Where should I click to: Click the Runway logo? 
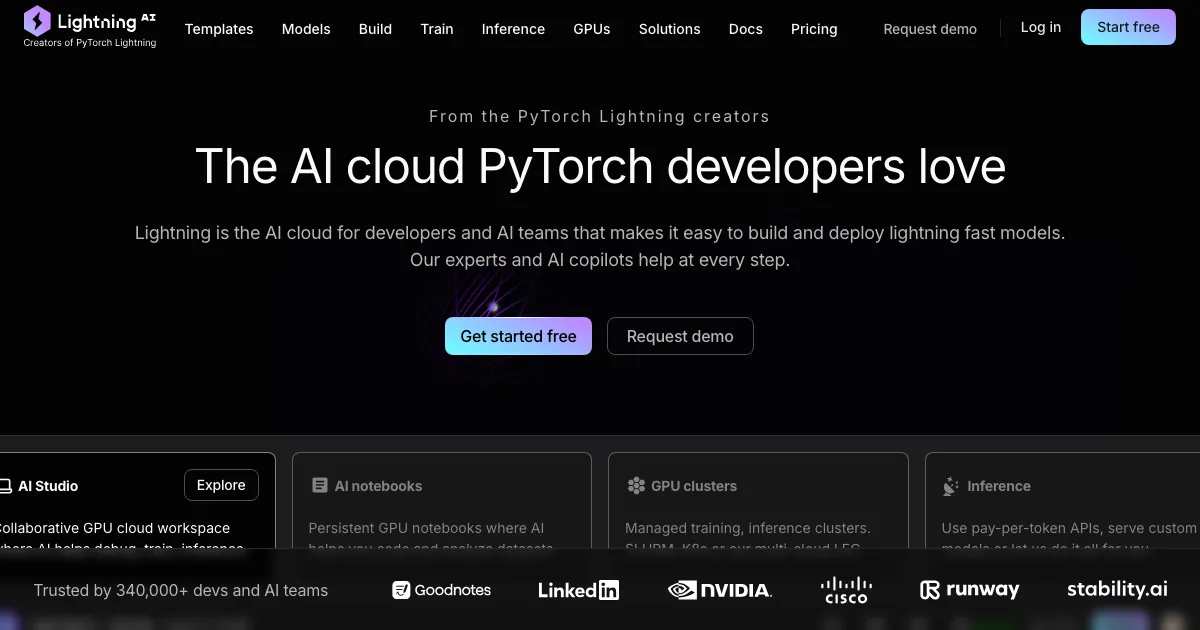pos(969,590)
